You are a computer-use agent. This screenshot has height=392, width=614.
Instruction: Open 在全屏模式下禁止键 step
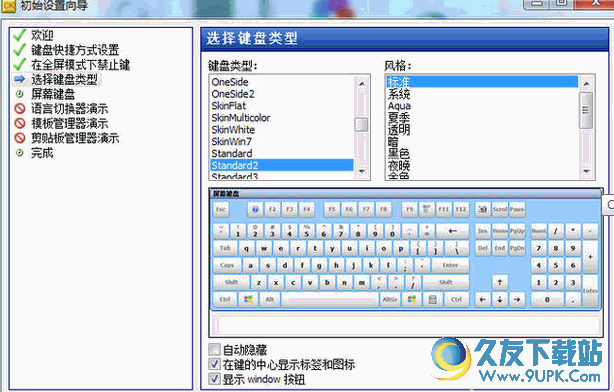pyautogui.click(x=81, y=65)
